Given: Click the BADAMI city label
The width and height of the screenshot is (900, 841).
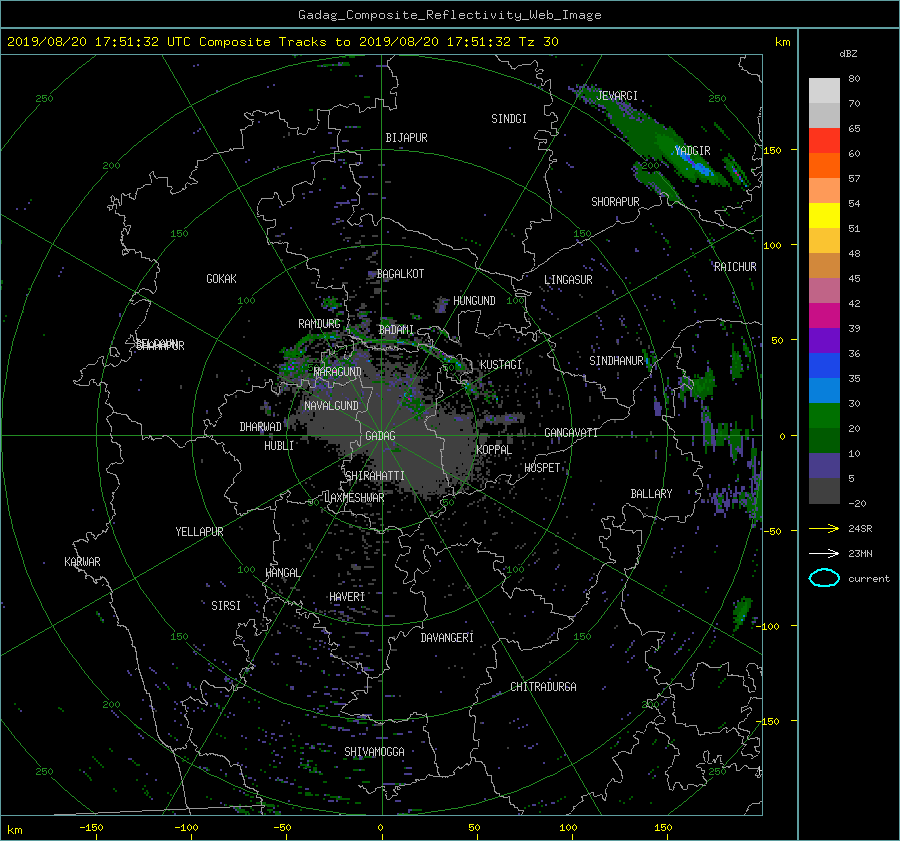Looking at the screenshot, I should pos(396,330).
